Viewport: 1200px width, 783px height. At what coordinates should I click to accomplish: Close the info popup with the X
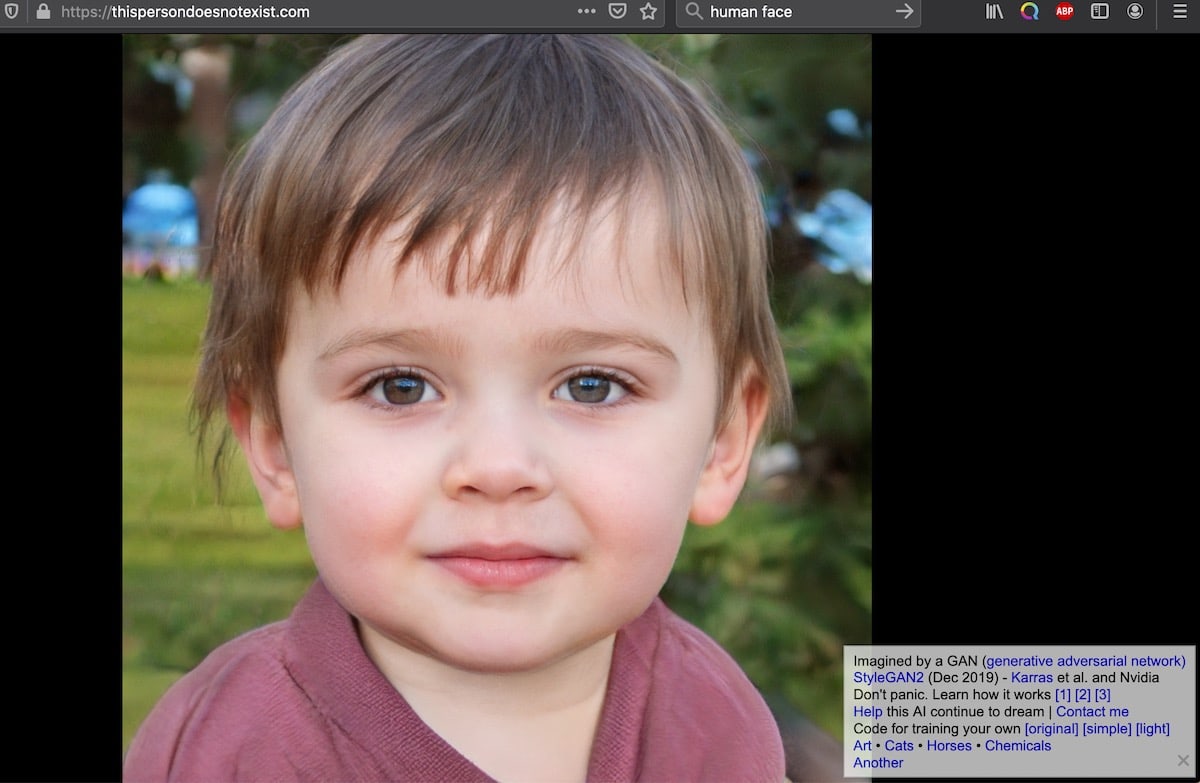pyautogui.click(x=1183, y=760)
